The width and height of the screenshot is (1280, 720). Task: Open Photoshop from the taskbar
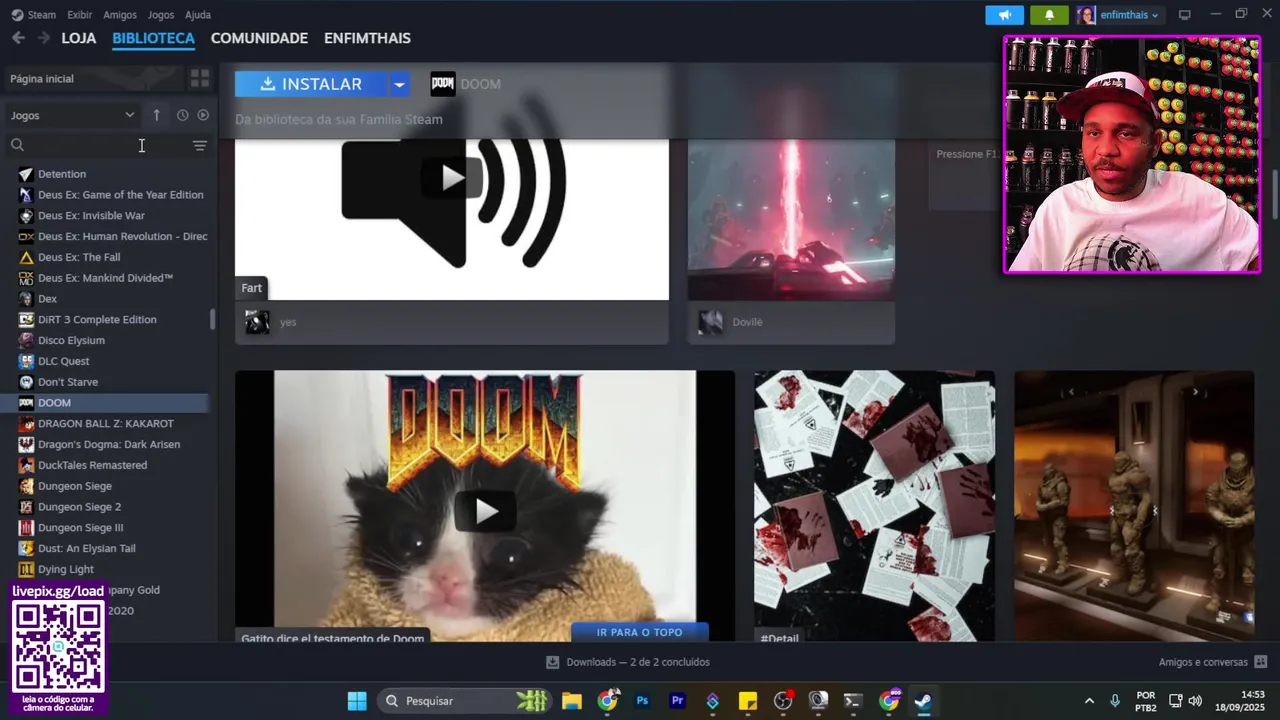(x=642, y=701)
